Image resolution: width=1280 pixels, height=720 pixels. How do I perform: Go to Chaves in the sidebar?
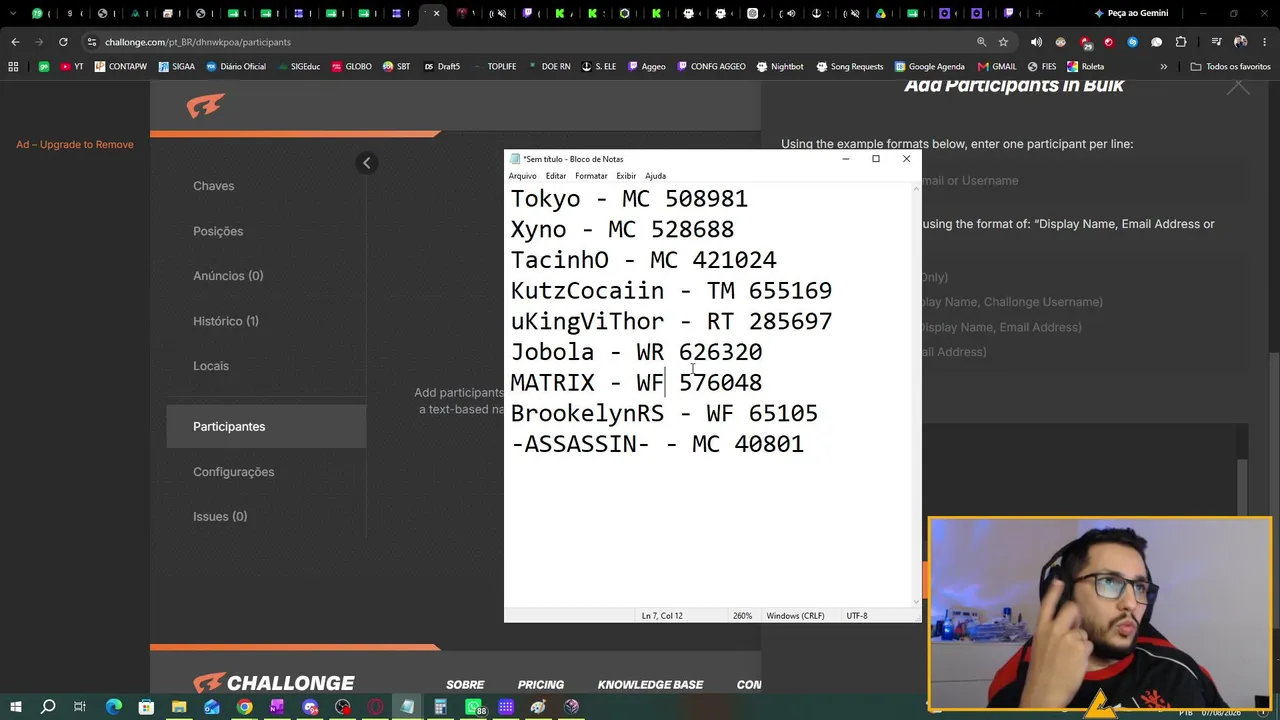214,186
